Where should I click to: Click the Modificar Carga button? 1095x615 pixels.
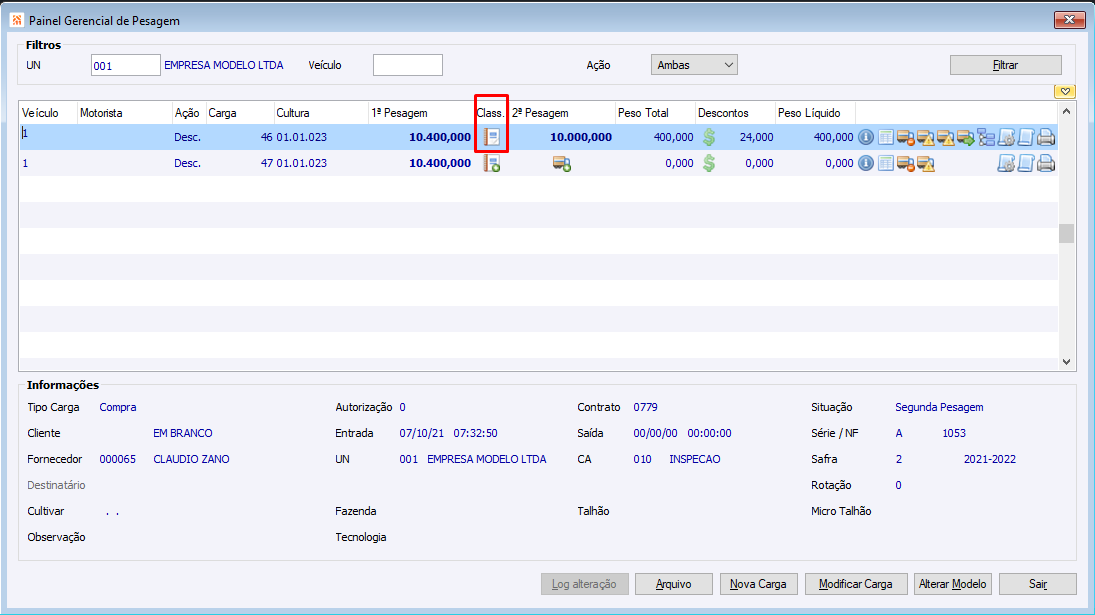coord(855,584)
